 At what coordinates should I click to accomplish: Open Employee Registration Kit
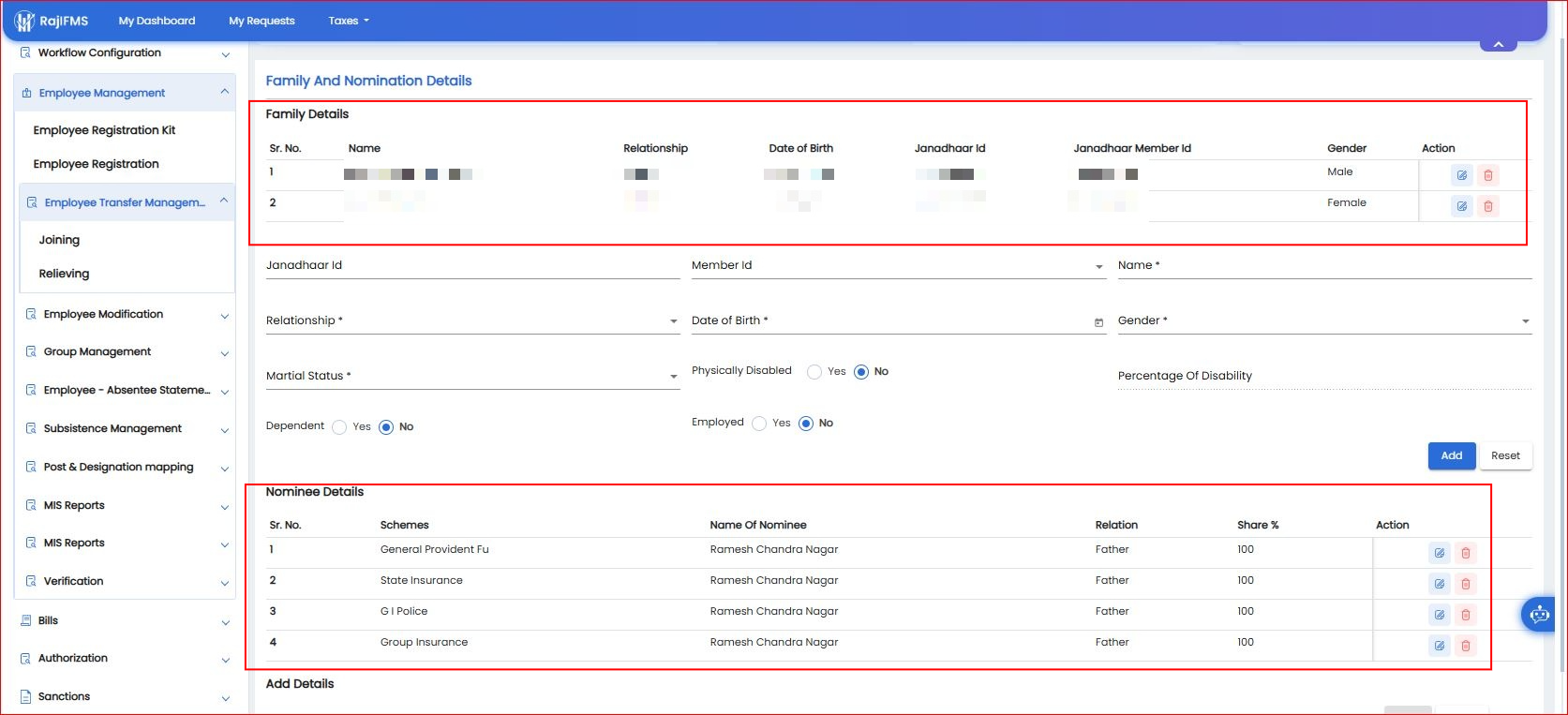(x=104, y=130)
